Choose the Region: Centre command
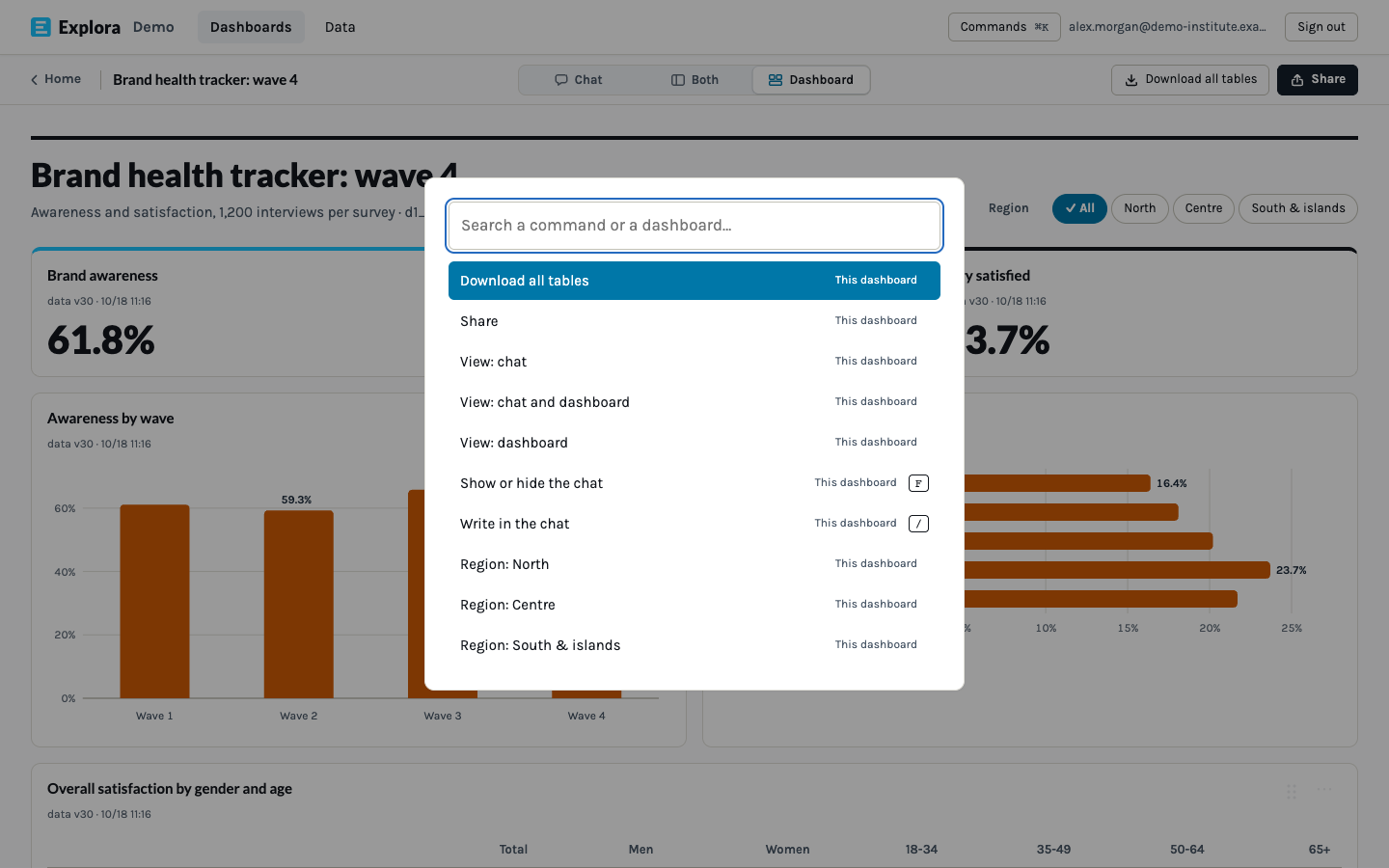Viewport: 1389px width, 868px height. (x=694, y=605)
